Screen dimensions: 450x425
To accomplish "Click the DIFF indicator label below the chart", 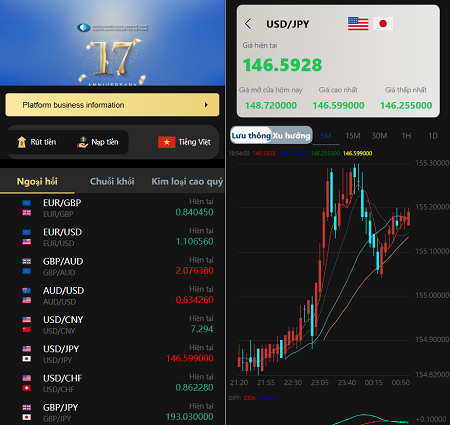I will [235, 398].
